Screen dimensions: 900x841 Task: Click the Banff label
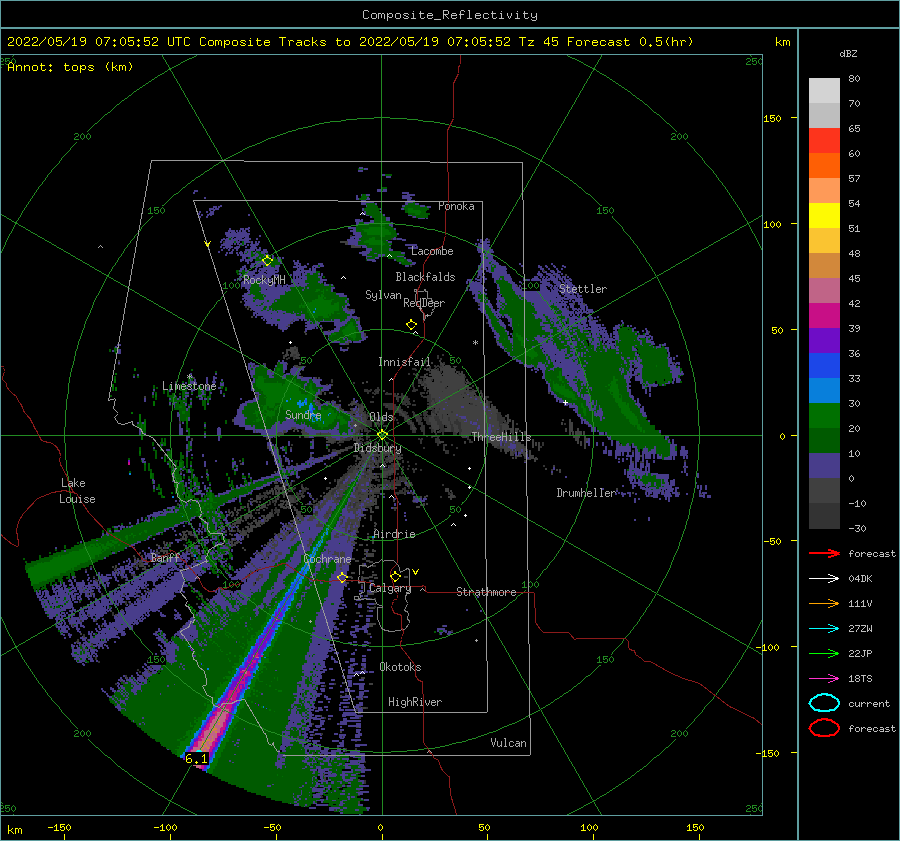coord(165,557)
